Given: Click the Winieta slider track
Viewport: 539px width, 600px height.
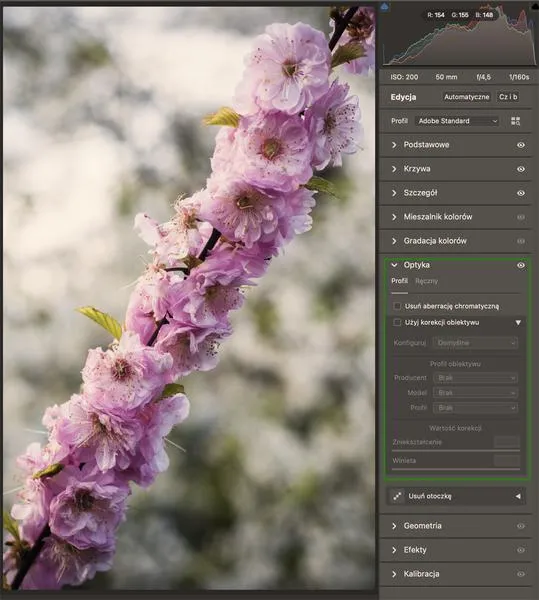Looking at the screenshot, I should click(x=456, y=469).
